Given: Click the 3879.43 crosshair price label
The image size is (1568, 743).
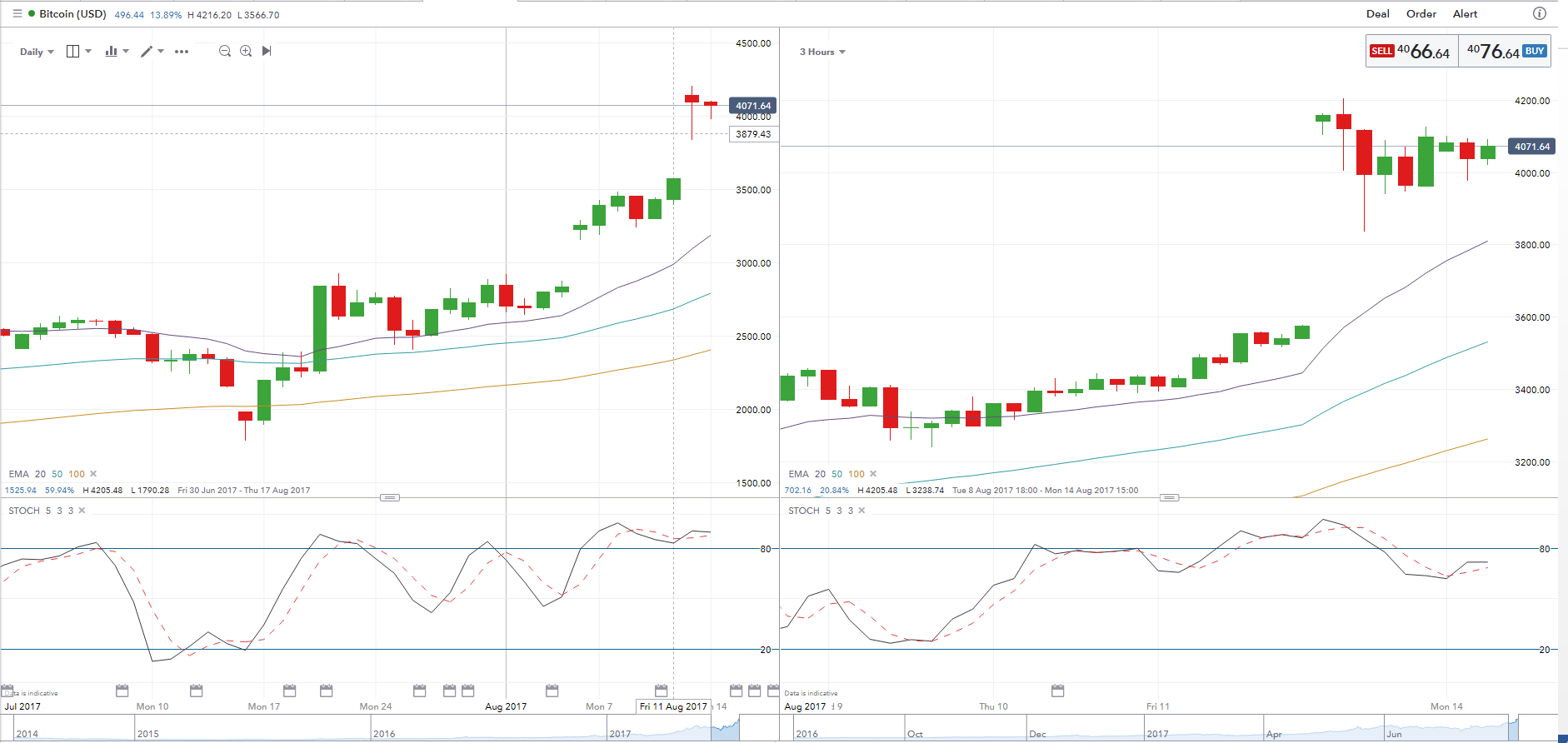Looking at the screenshot, I should [753, 134].
